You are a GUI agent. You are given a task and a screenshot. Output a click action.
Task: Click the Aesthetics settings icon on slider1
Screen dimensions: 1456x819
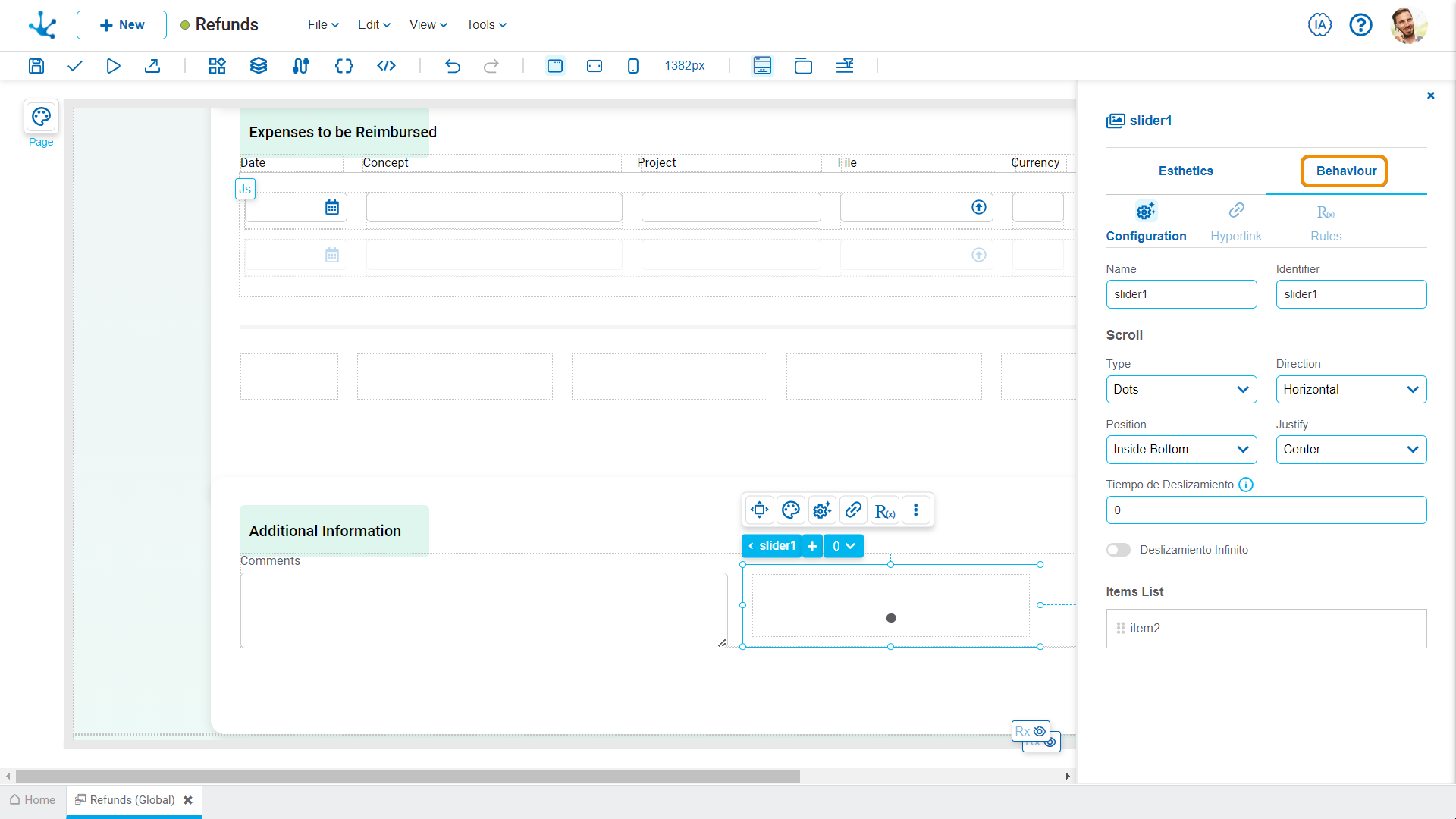click(790, 511)
